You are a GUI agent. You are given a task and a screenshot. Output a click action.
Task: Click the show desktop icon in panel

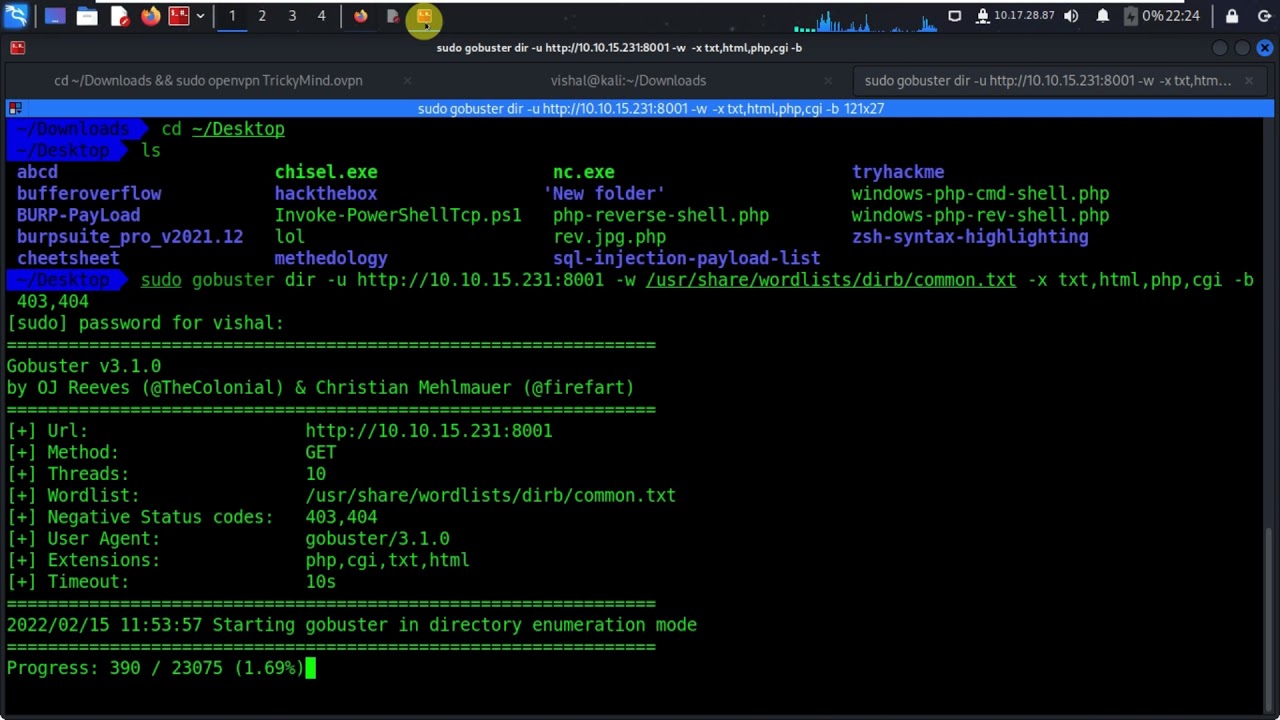click(54, 16)
